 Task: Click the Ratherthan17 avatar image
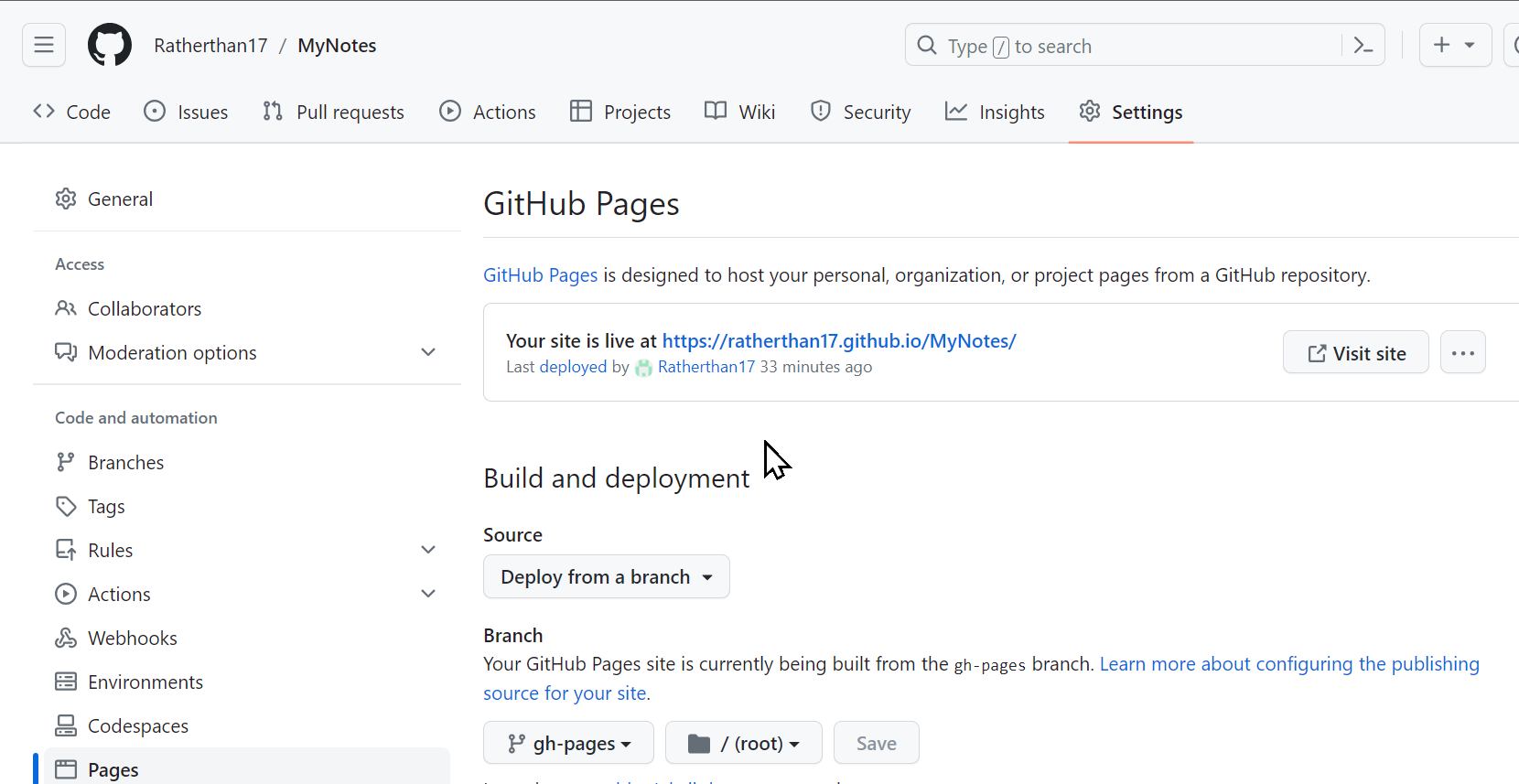643,368
